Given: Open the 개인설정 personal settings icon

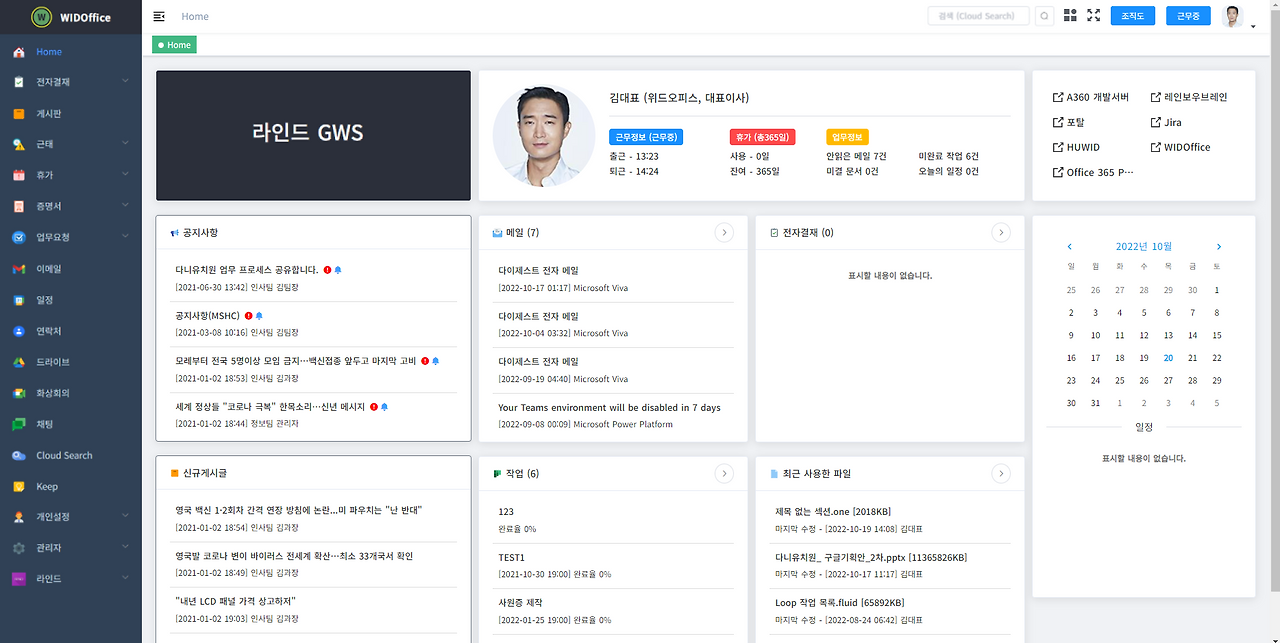Looking at the screenshot, I should point(18,517).
